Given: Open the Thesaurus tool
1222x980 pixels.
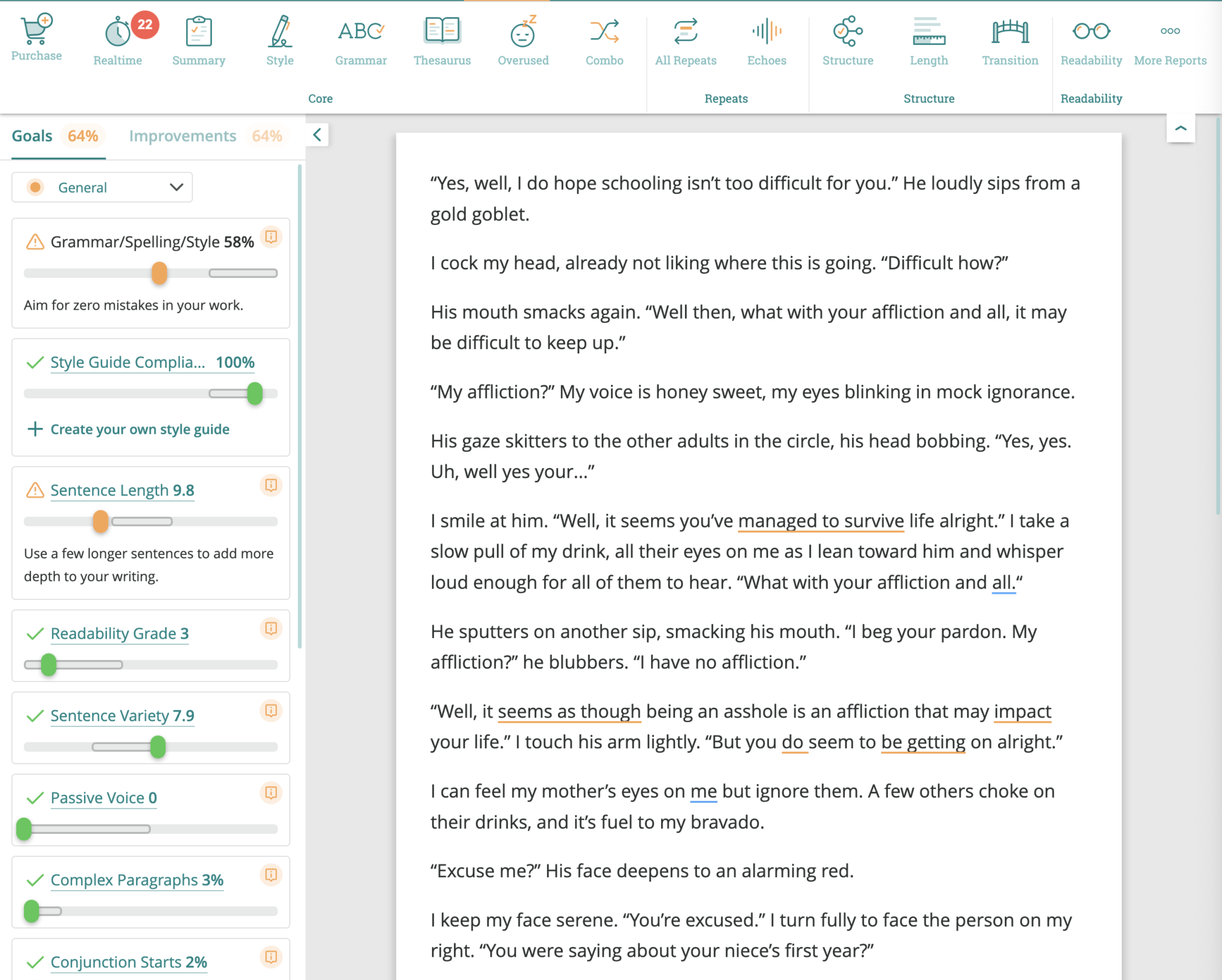Looking at the screenshot, I should 442,39.
